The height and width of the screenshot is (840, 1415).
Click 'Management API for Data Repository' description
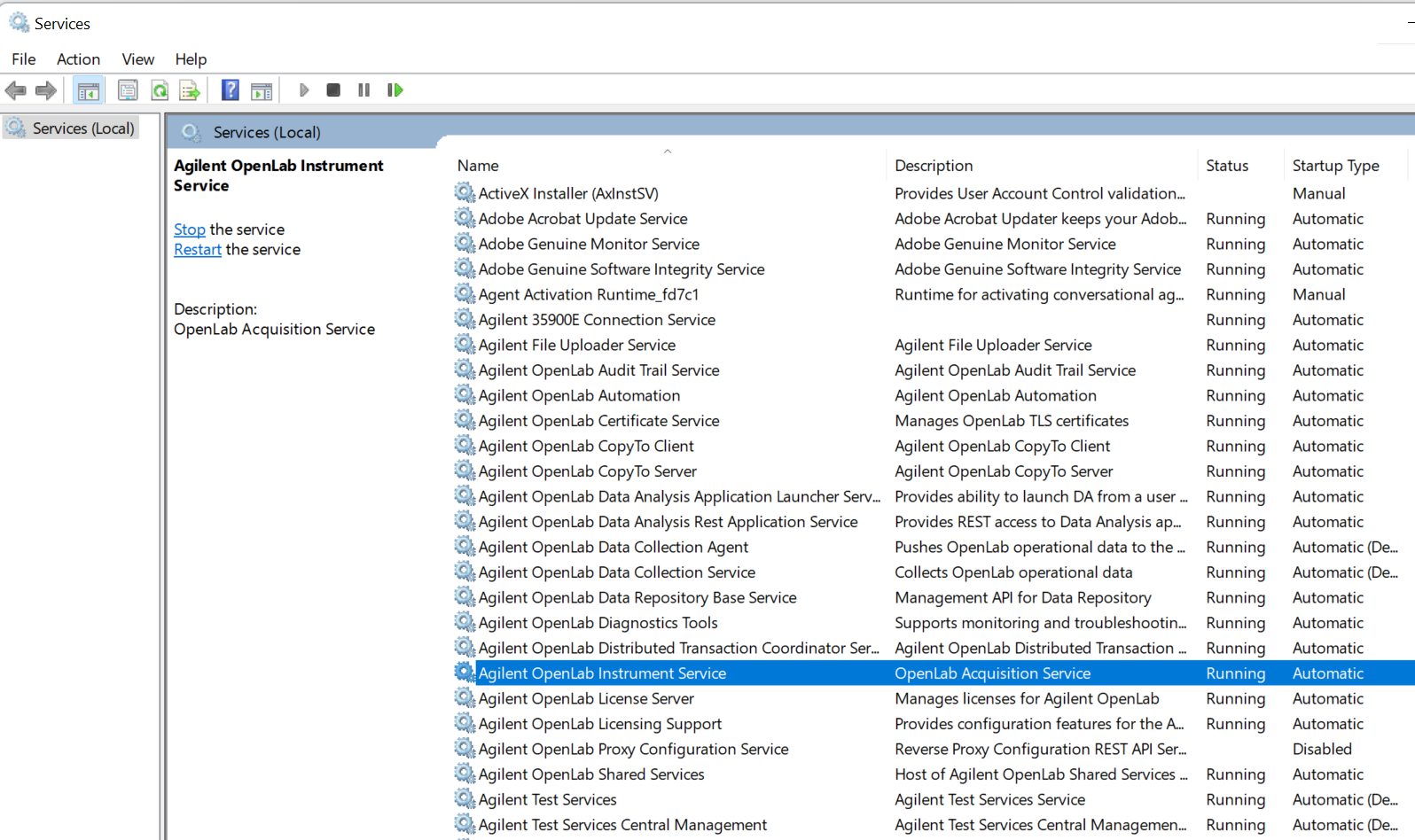pos(1023,598)
